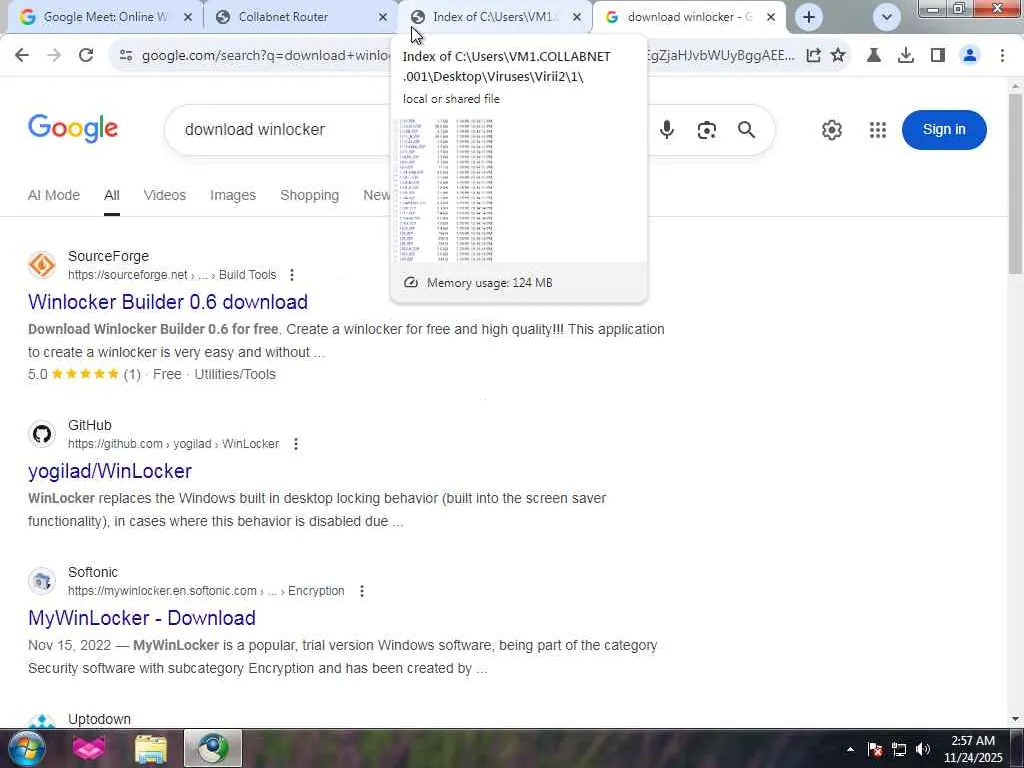Open clock showing 2:57 AM
The image size is (1024, 768).
(x=972, y=749)
